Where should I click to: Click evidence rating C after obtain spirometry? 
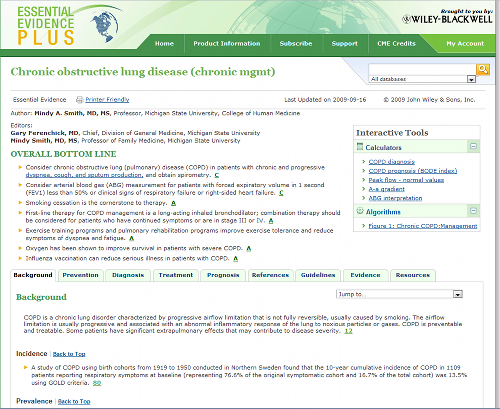point(216,175)
